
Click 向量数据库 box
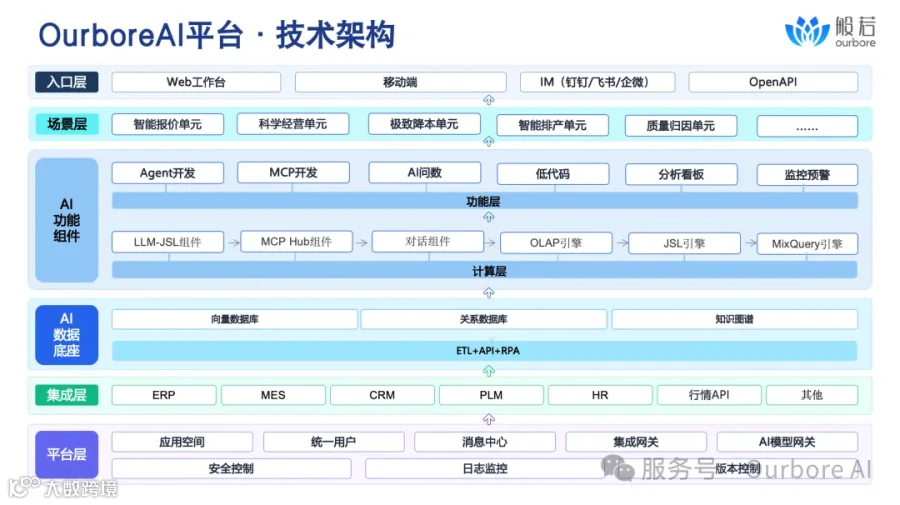(235, 319)
